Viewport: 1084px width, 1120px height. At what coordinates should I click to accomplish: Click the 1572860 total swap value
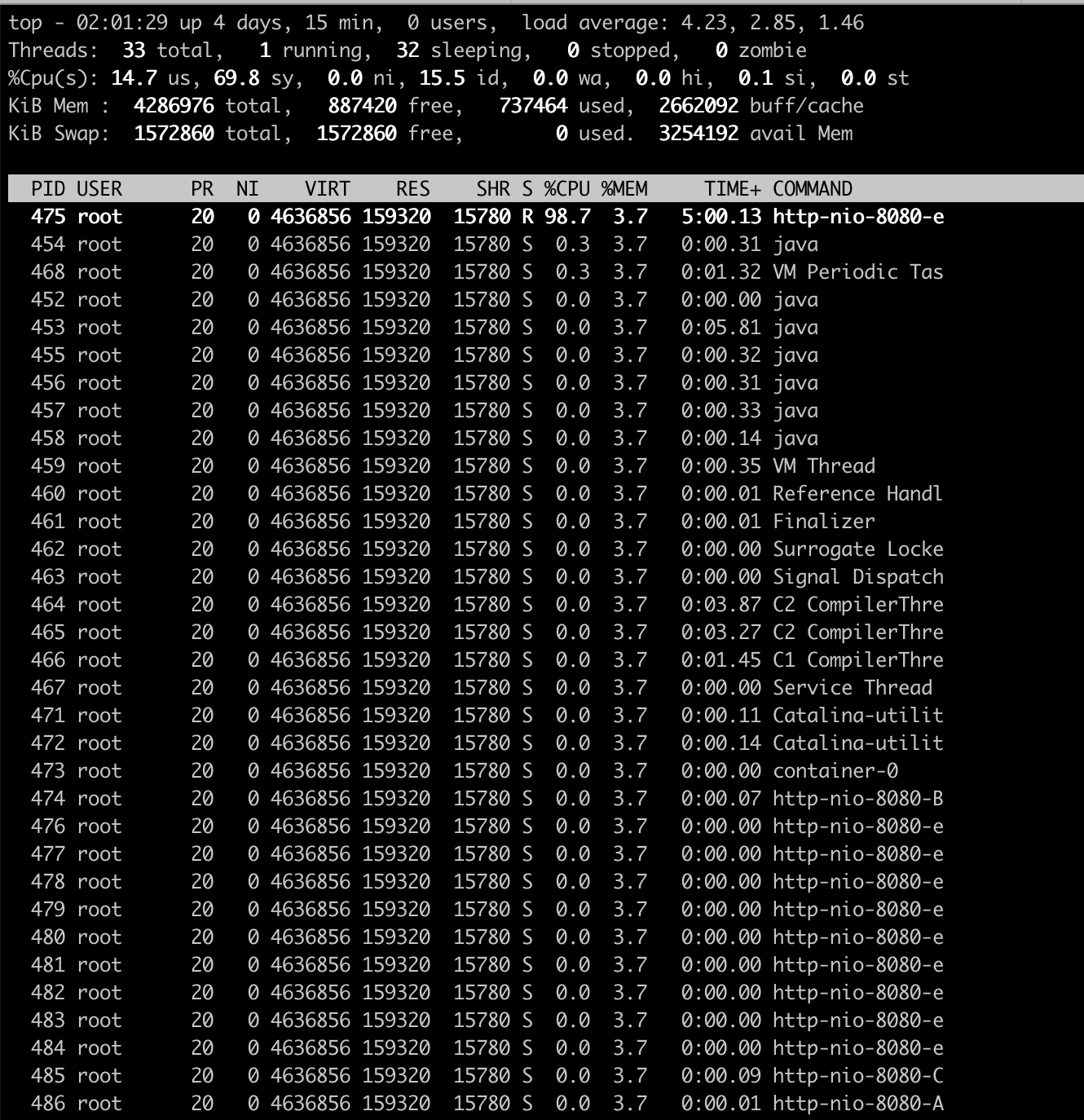point(174,134)
